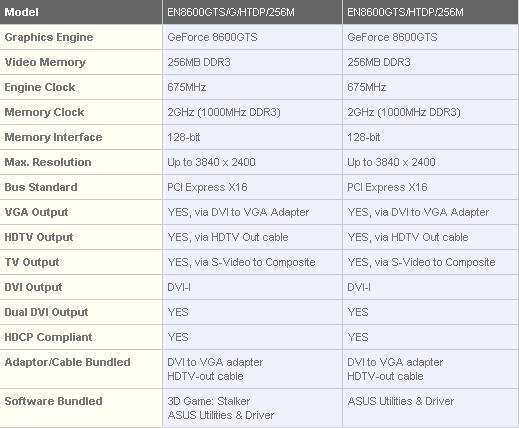519x428 pixels.
Task: Select the Engine Clock row label
Action: point(40,87)
